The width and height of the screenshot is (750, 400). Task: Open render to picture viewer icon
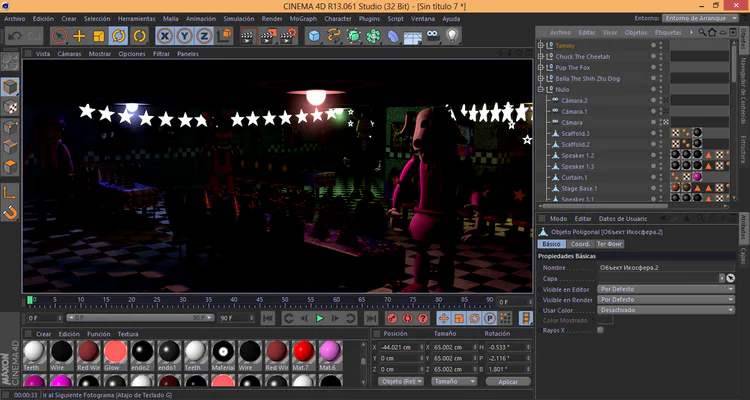(x=268, y=36)
